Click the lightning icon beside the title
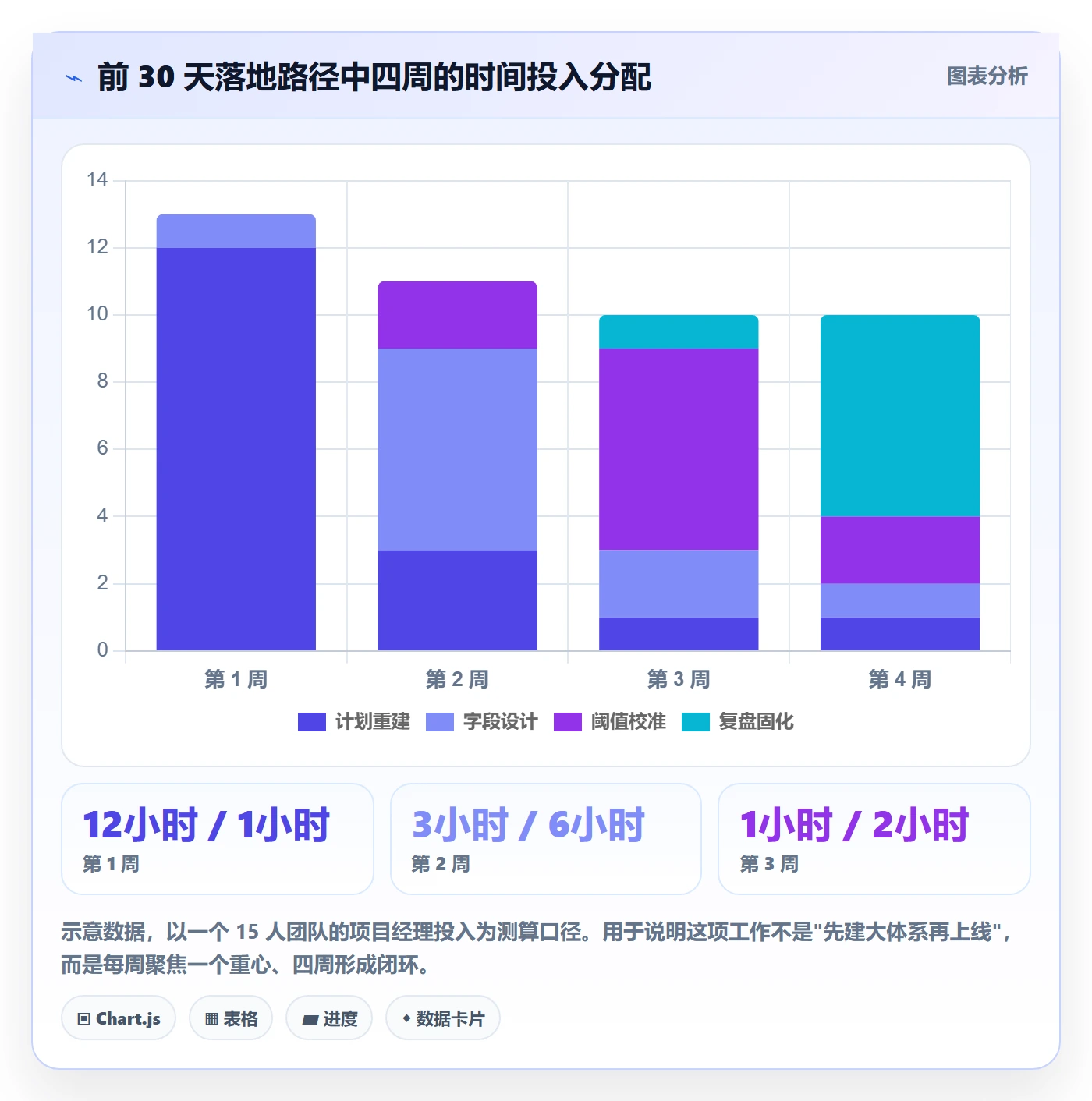Image resolution: width=1092 pixels, height=1101 pixels. [74, 78]
